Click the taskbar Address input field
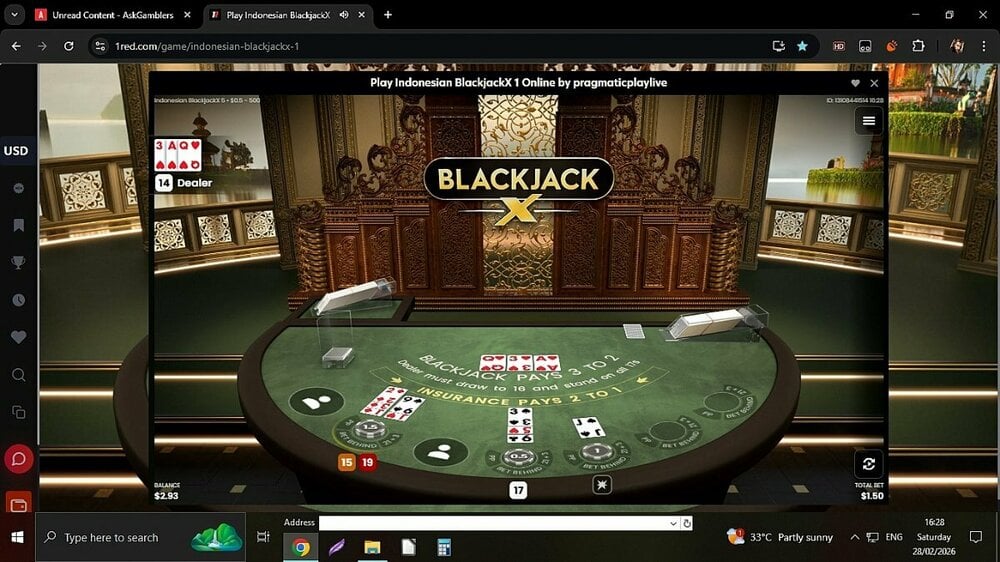 493,523
